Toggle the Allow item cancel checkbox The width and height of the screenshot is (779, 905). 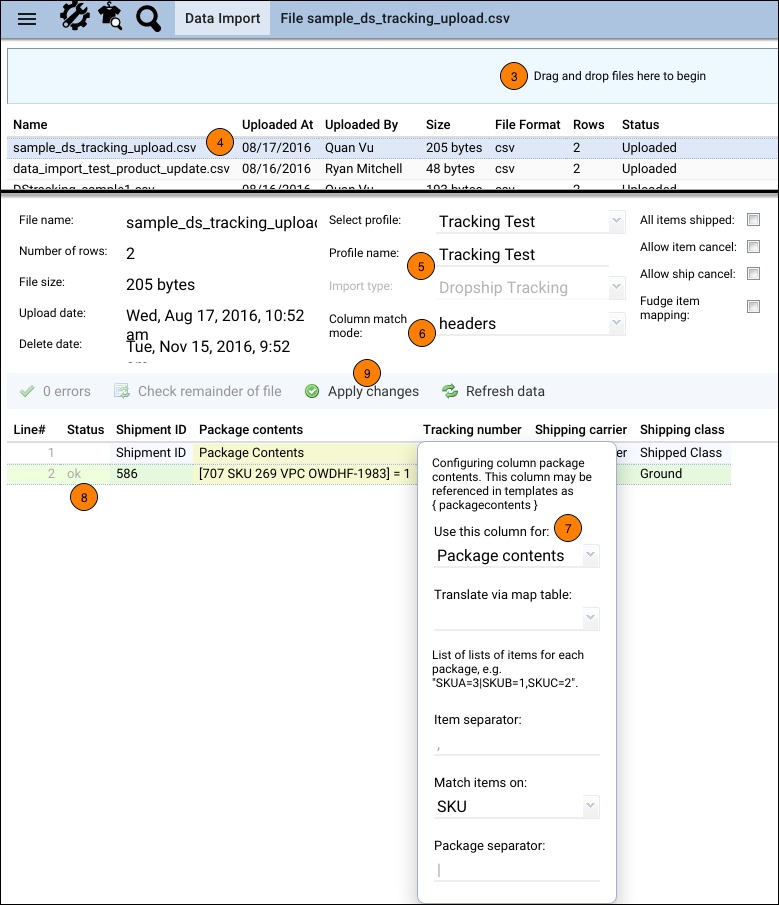tap(753, 246)
